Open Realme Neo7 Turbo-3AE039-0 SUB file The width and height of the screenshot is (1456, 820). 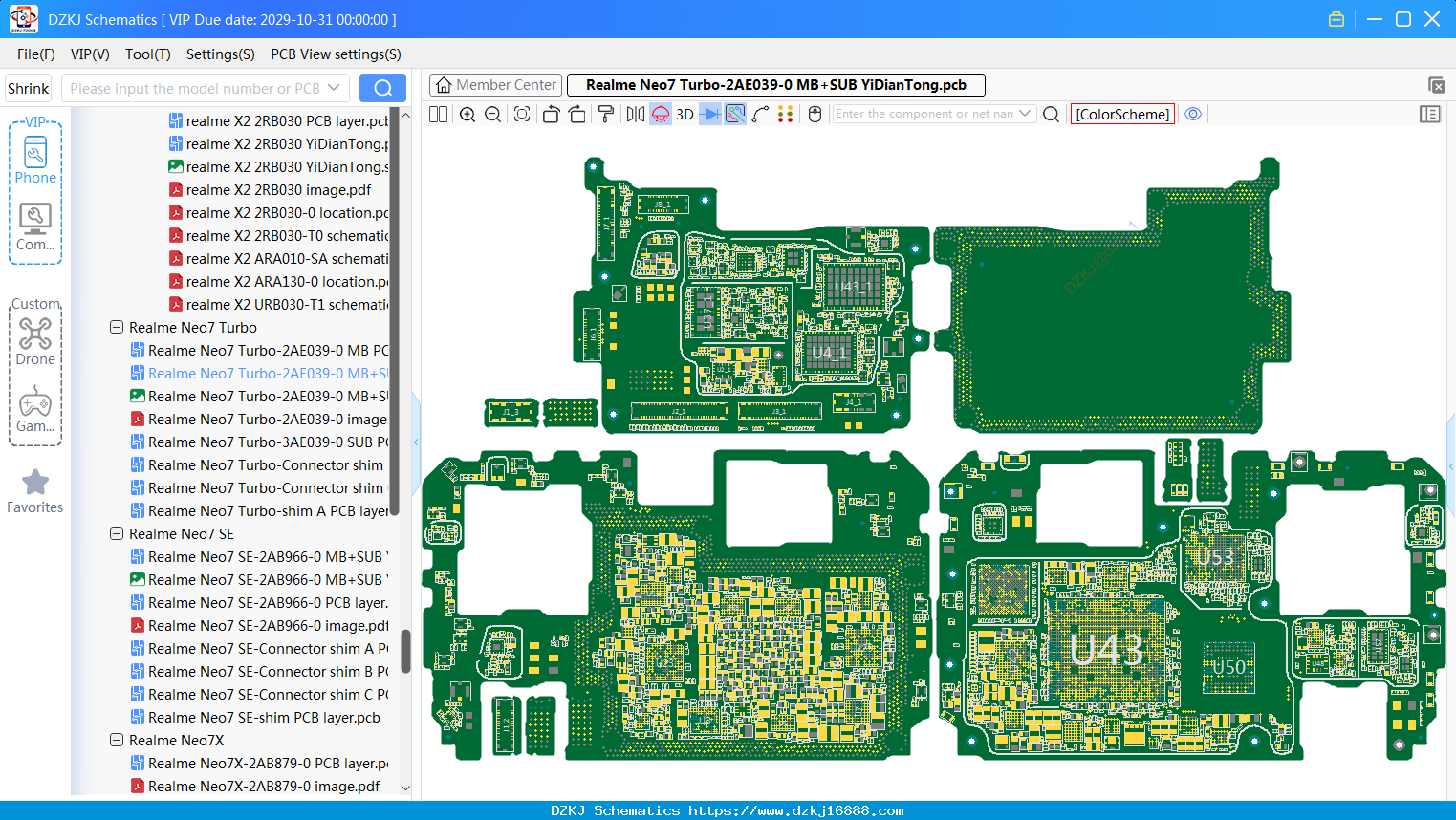tap(259, 442)
